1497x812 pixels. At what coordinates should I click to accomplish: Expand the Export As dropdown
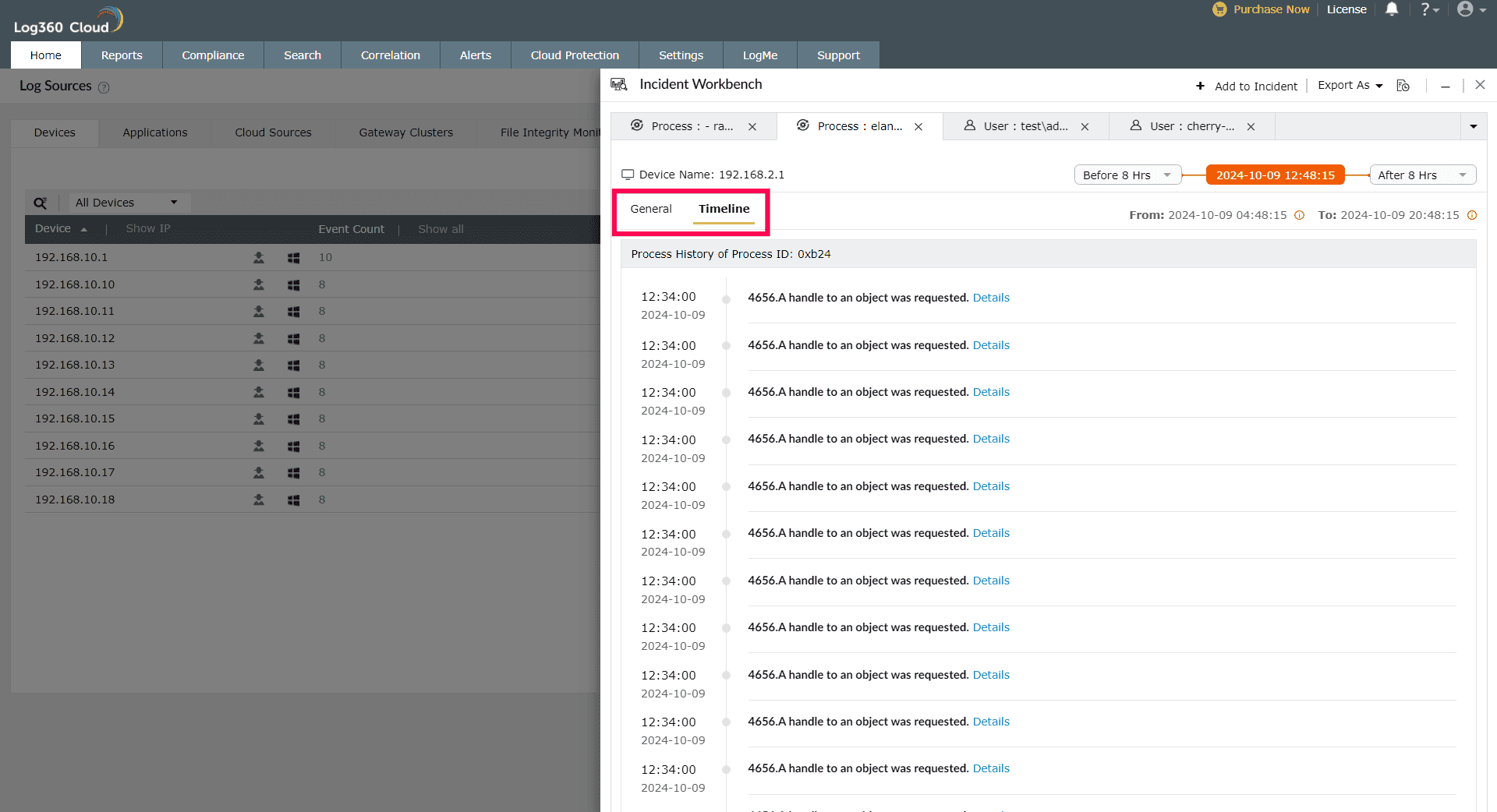1350,85
